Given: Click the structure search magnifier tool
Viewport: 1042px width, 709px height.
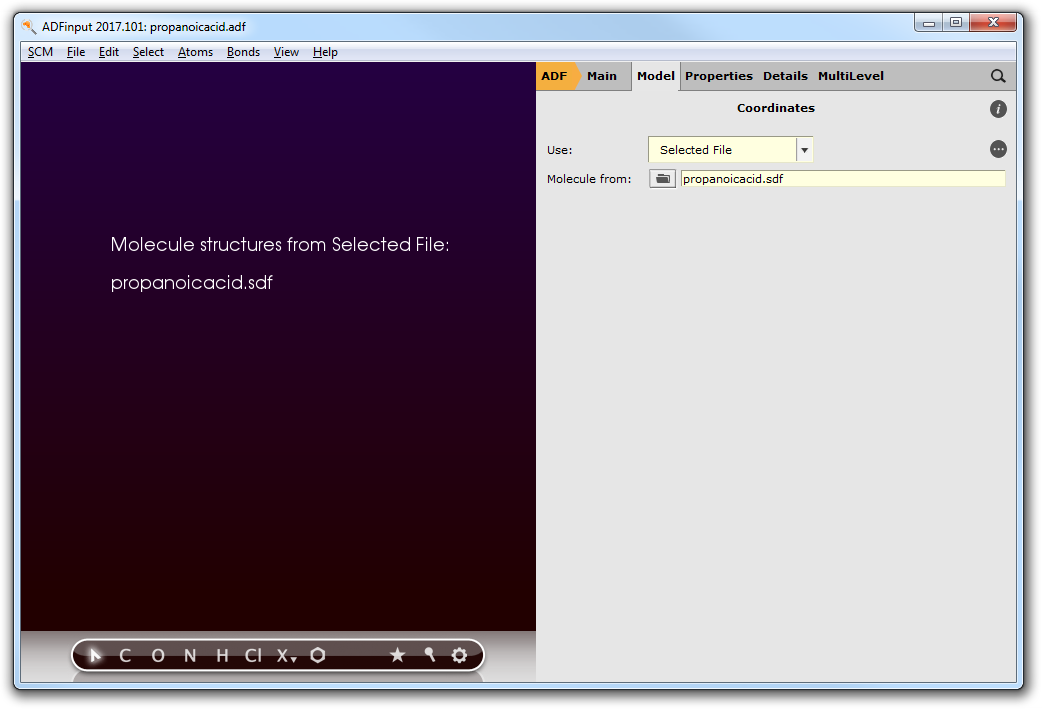Looking at the screenshot, I should pyautogui.click(x=429, y=655).
